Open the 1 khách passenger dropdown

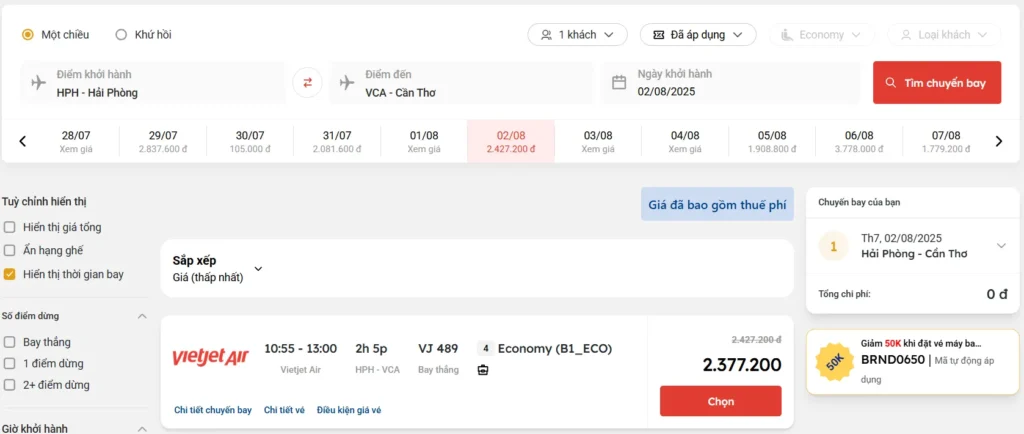click(x=577, y=35)
